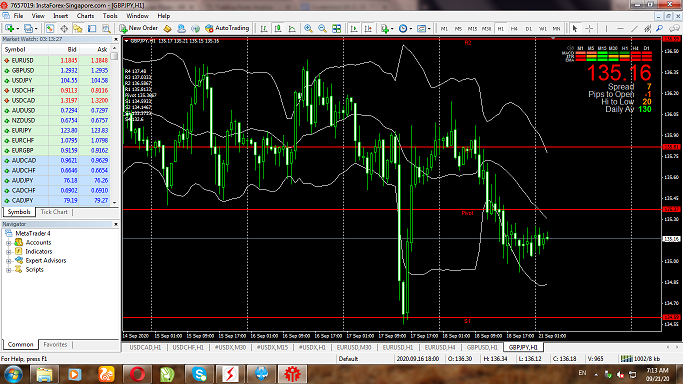Open the templates dropdown arrow
The height and width of the screenshot is (384, 683).
[x=429, y=29]
